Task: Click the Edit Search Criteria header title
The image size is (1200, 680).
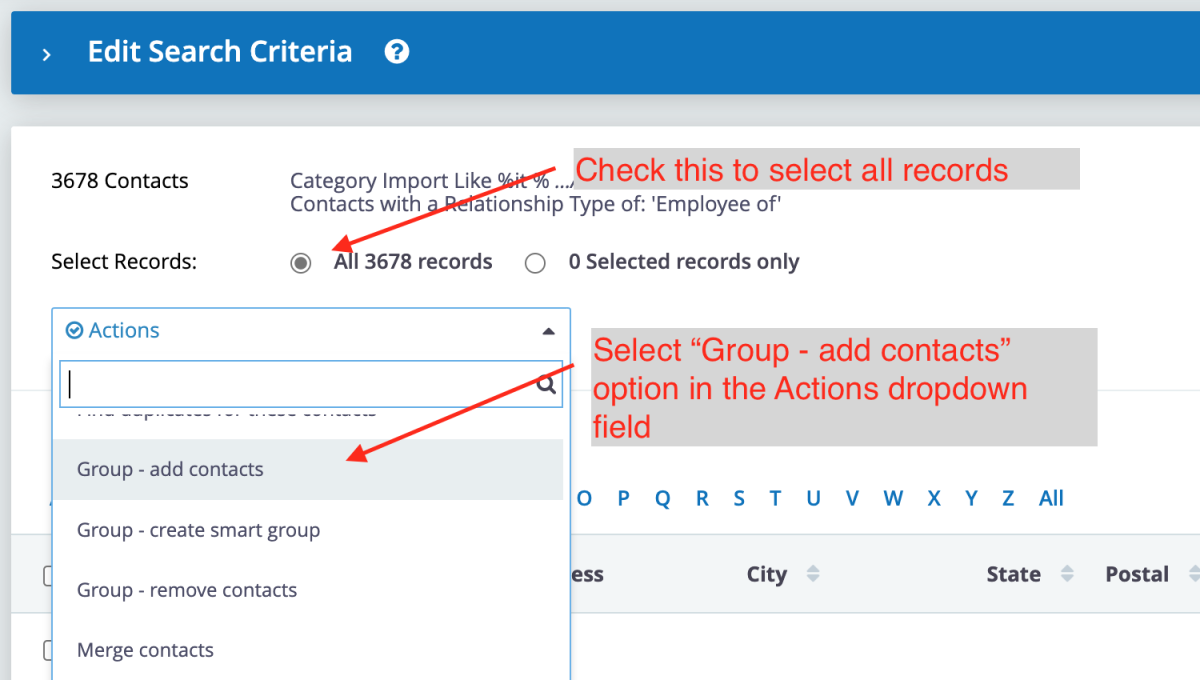Action: [x=220, y=52]
